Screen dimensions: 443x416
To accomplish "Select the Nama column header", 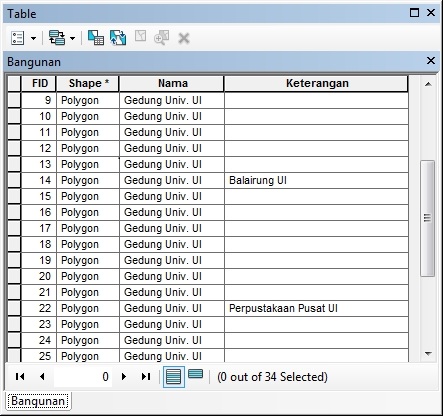I will (172, 83).
